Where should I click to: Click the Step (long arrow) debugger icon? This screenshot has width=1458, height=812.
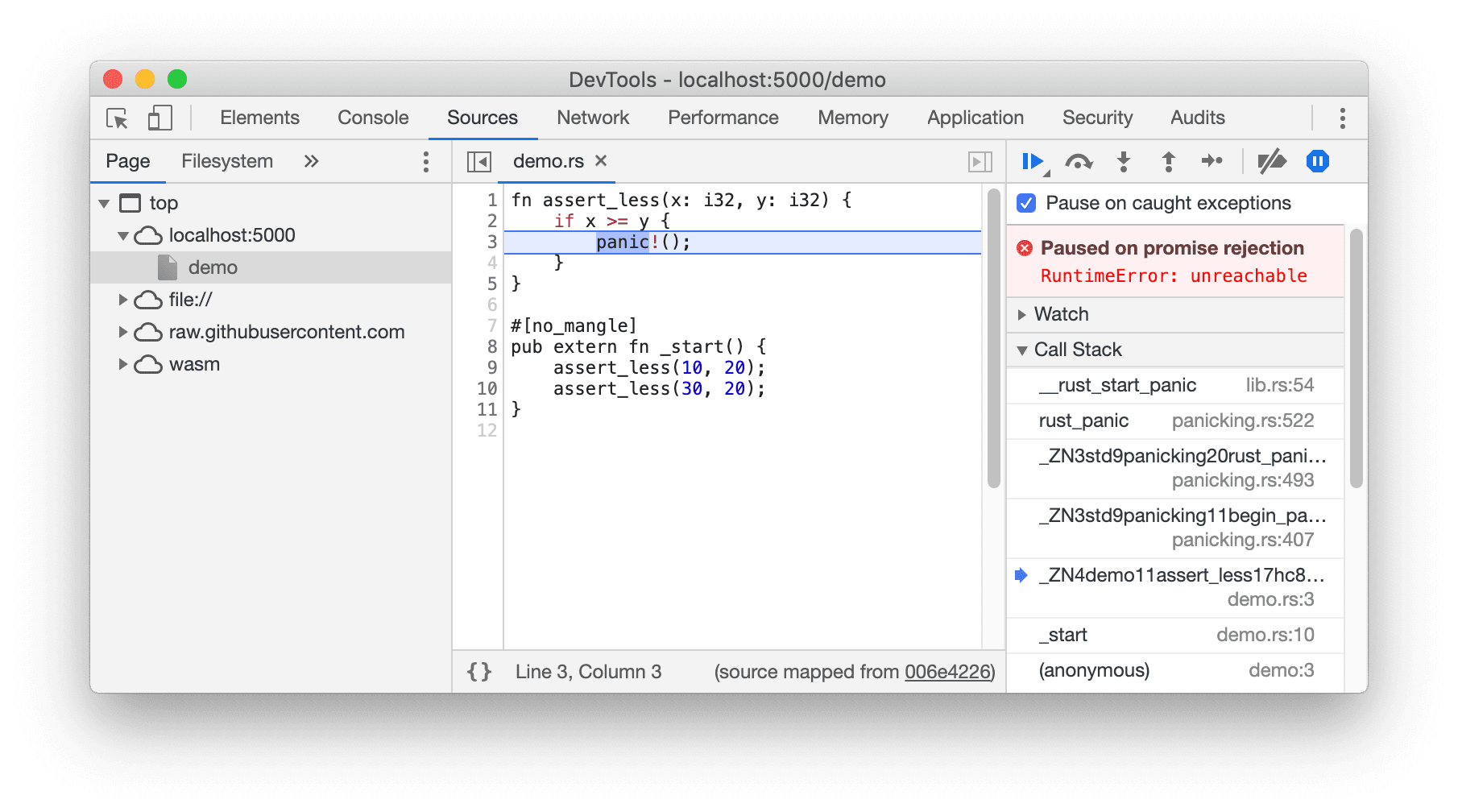point(1213,161)
